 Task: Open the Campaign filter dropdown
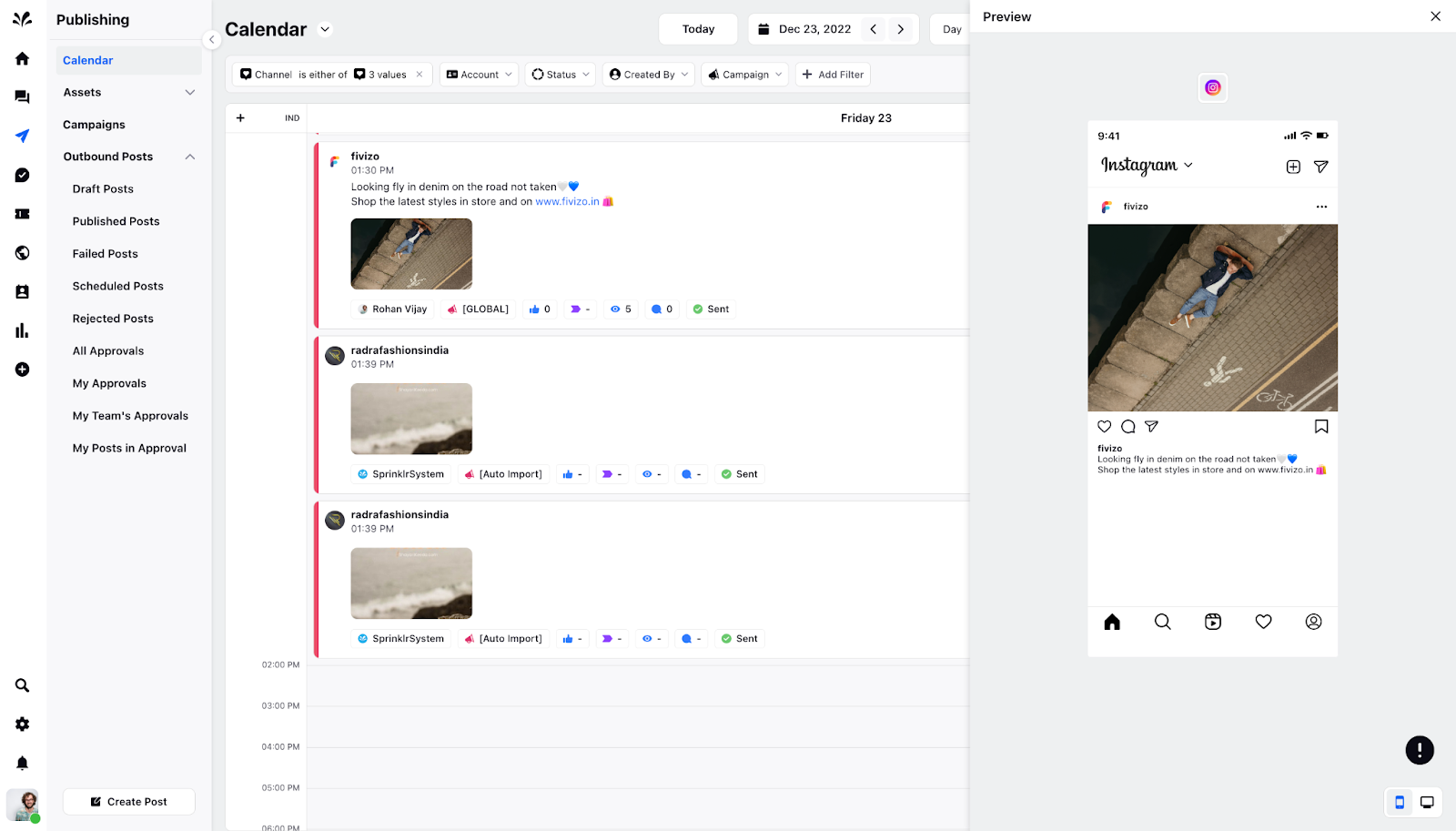click(x=744, y=75)
